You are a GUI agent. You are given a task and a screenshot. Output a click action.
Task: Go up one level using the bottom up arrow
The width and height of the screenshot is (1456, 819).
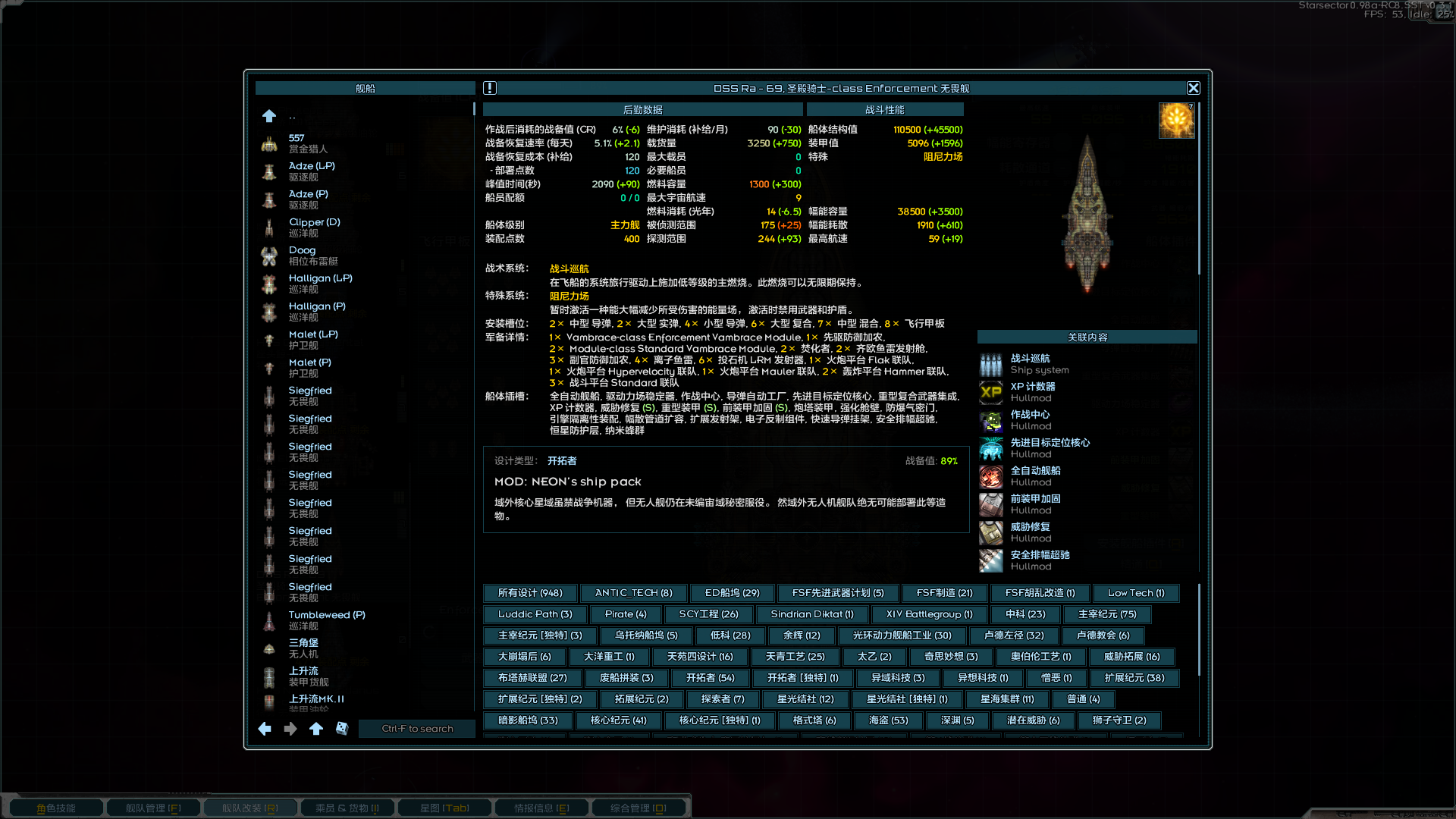pyautogui.click(x=316, y=729)
